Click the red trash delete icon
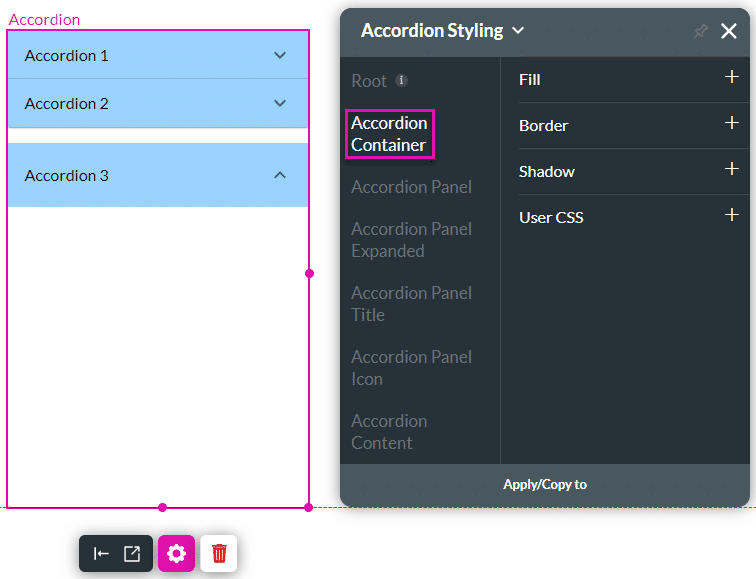Viewport: 756px width, 579px height. tap(219, 553)
